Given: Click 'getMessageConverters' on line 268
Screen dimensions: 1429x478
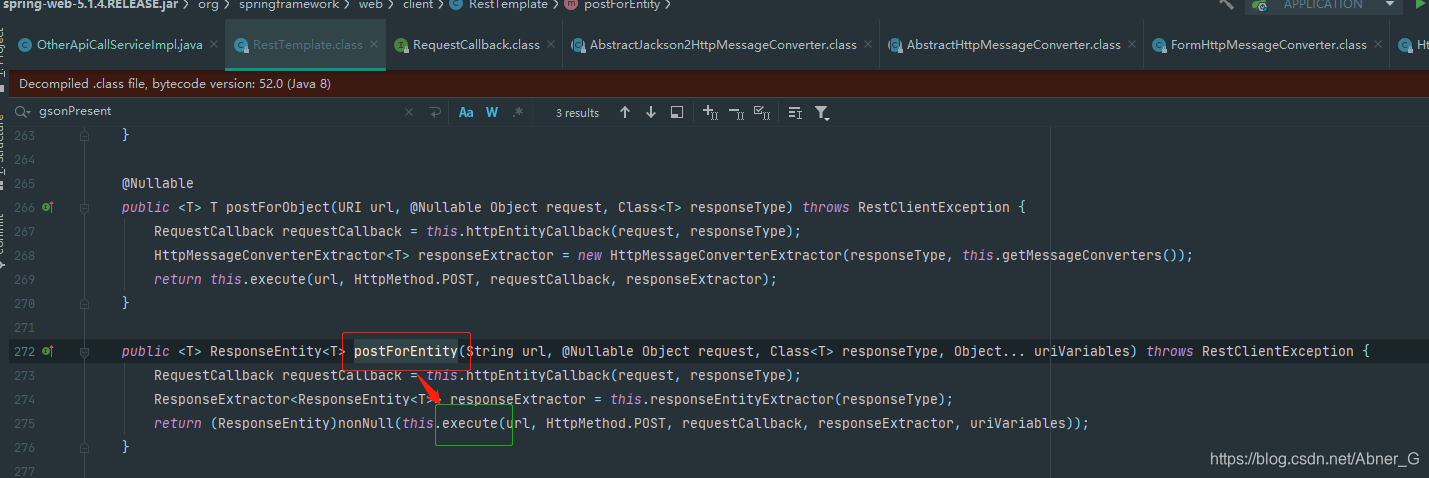Looking at the screenshot, I should (x=1082, y=256).
